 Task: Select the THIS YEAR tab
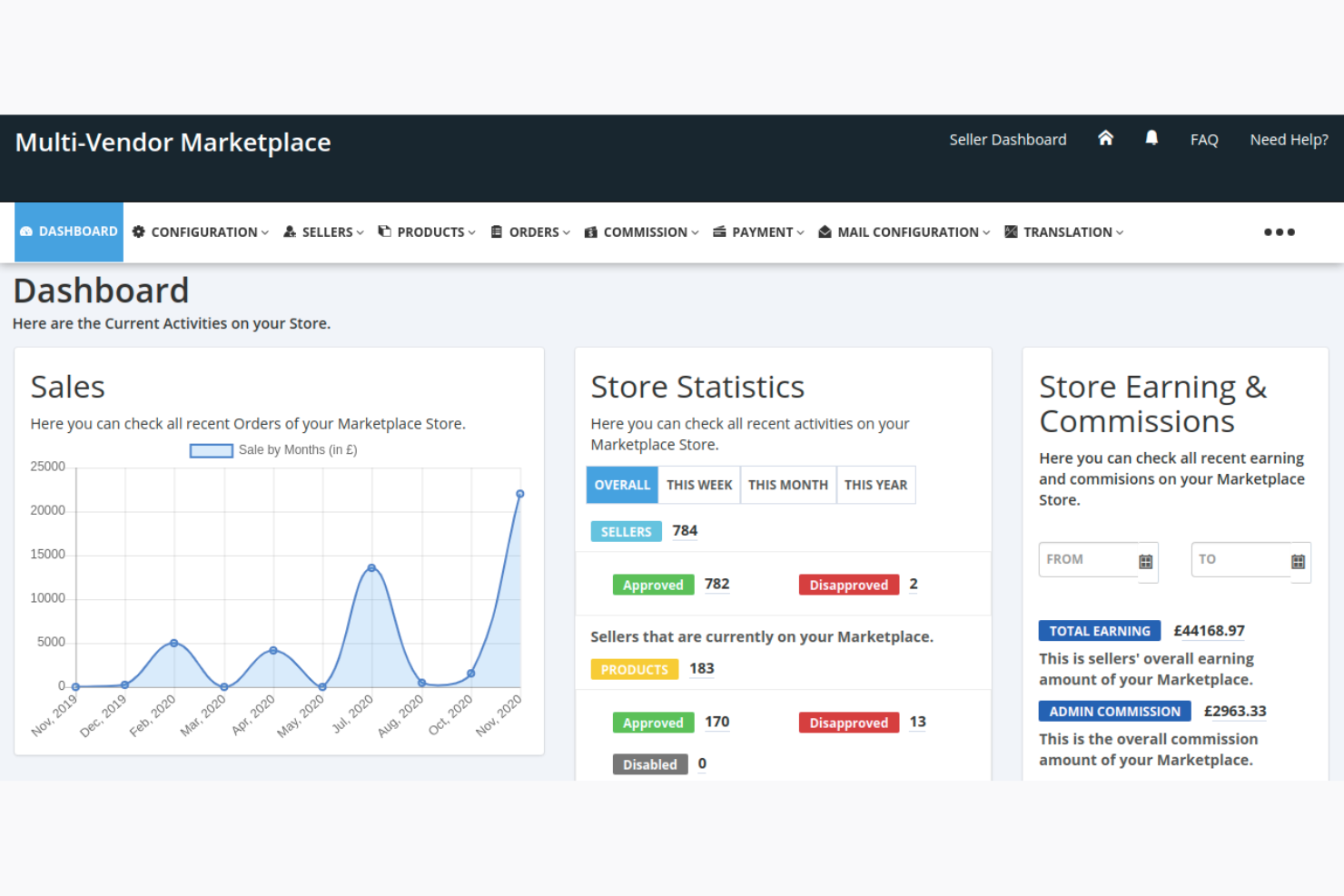[875, 484]
